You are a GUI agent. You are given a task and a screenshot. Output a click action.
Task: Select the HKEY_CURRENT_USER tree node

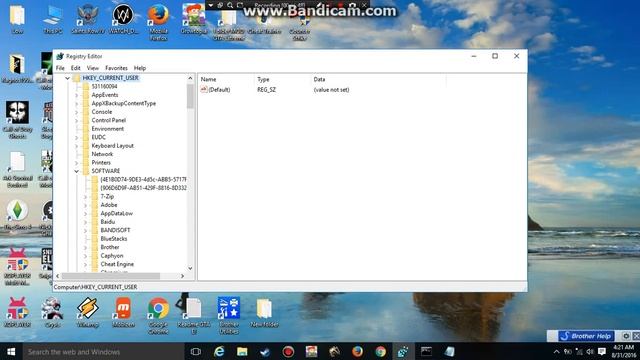coord(110,78)
